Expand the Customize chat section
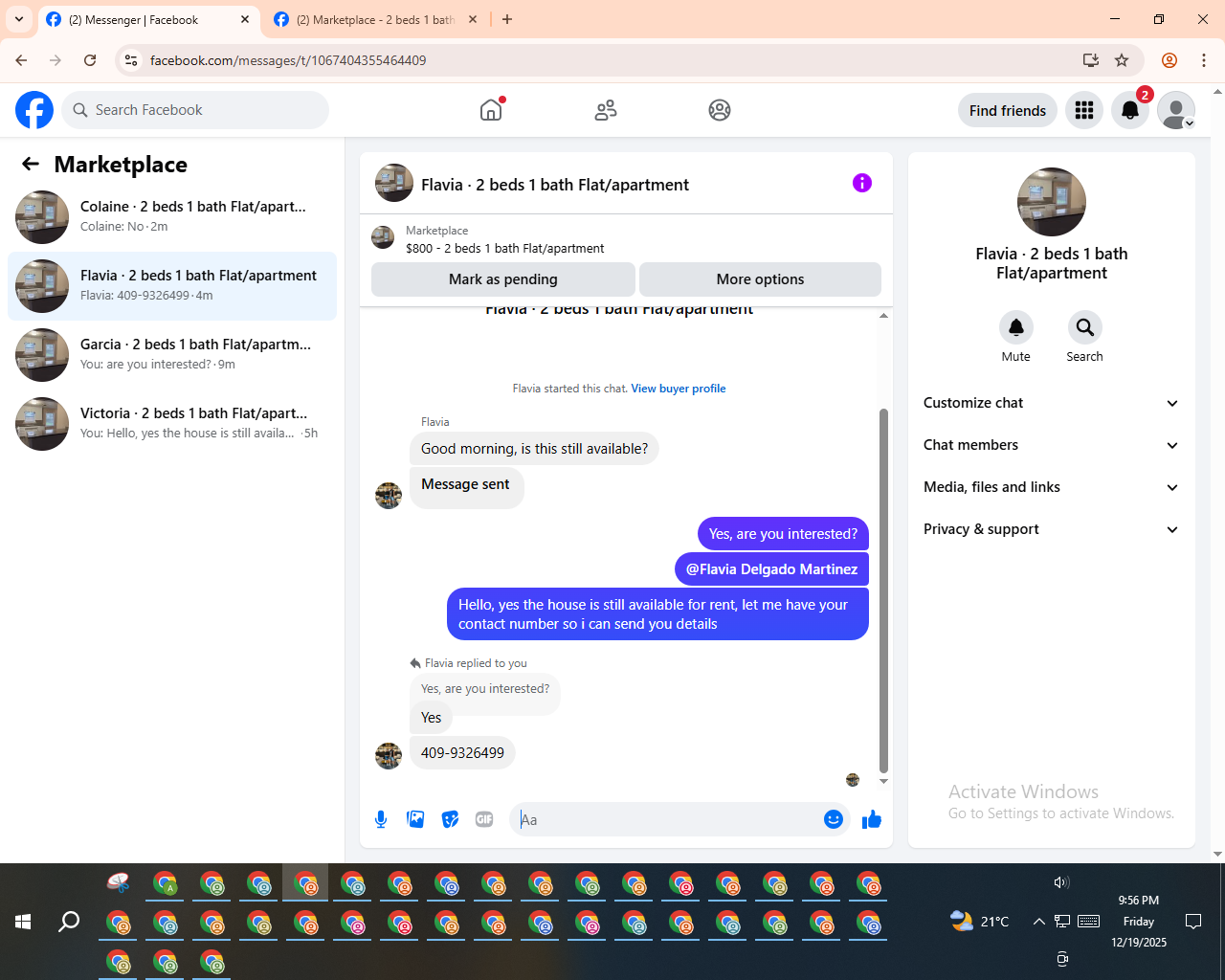 pos(1052,403)
